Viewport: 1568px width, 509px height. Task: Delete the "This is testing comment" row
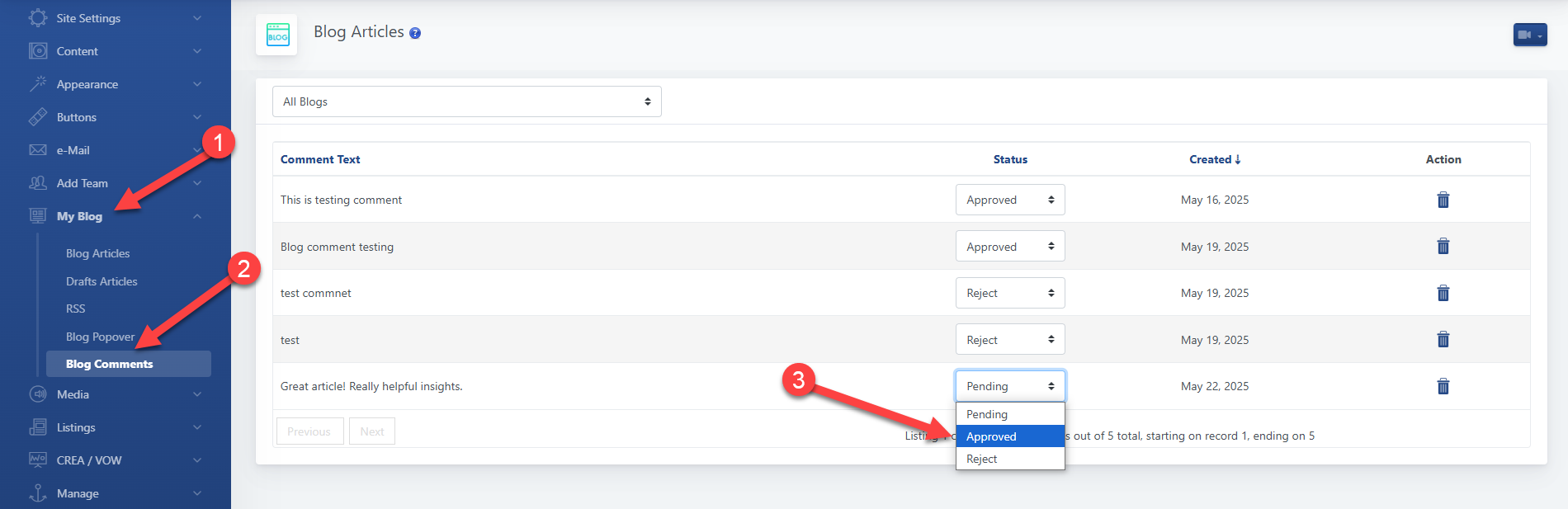coord(1443,200)
